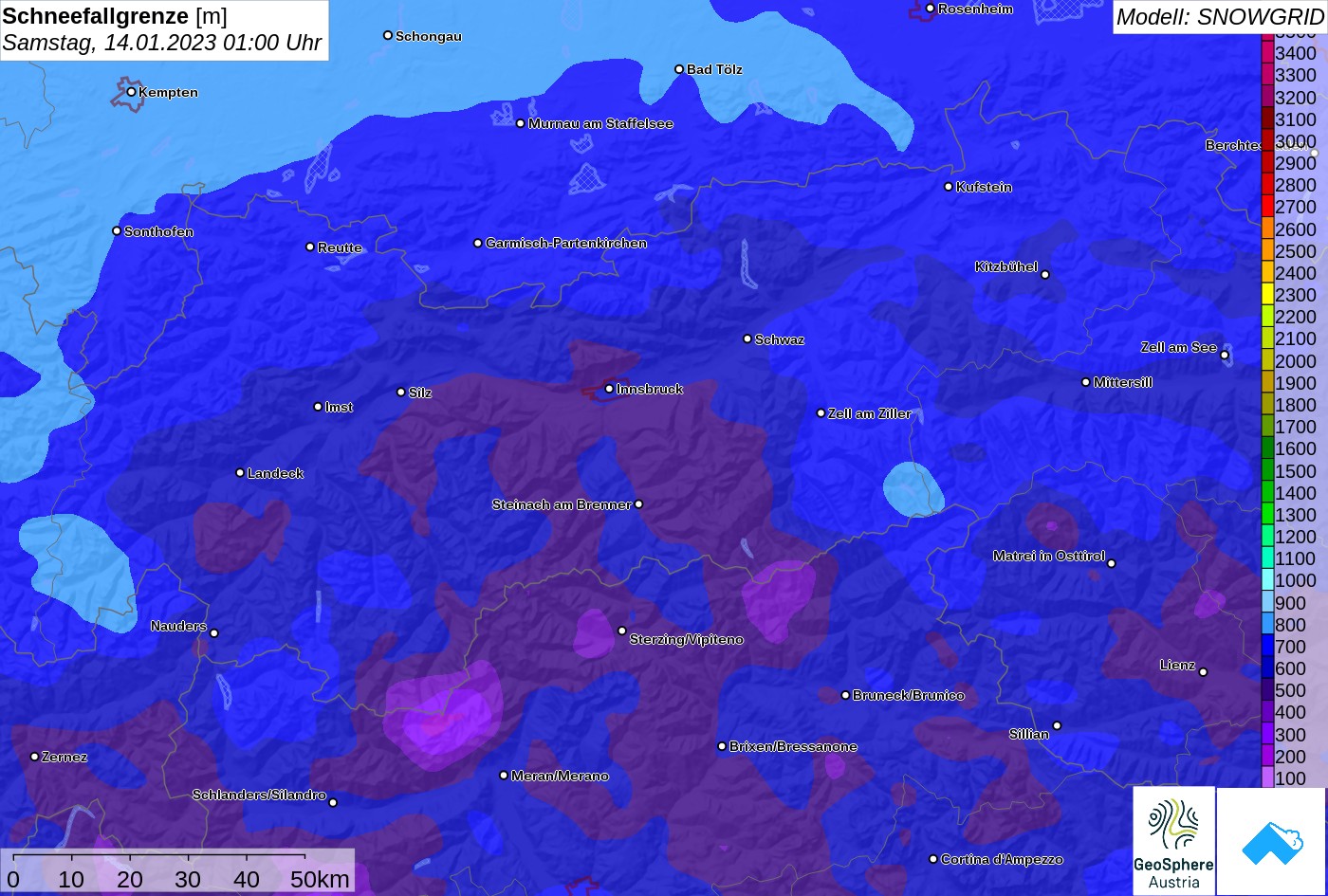Click the Zell am See label
This screenshot has width=1328, height=896.
(1178, 348)
